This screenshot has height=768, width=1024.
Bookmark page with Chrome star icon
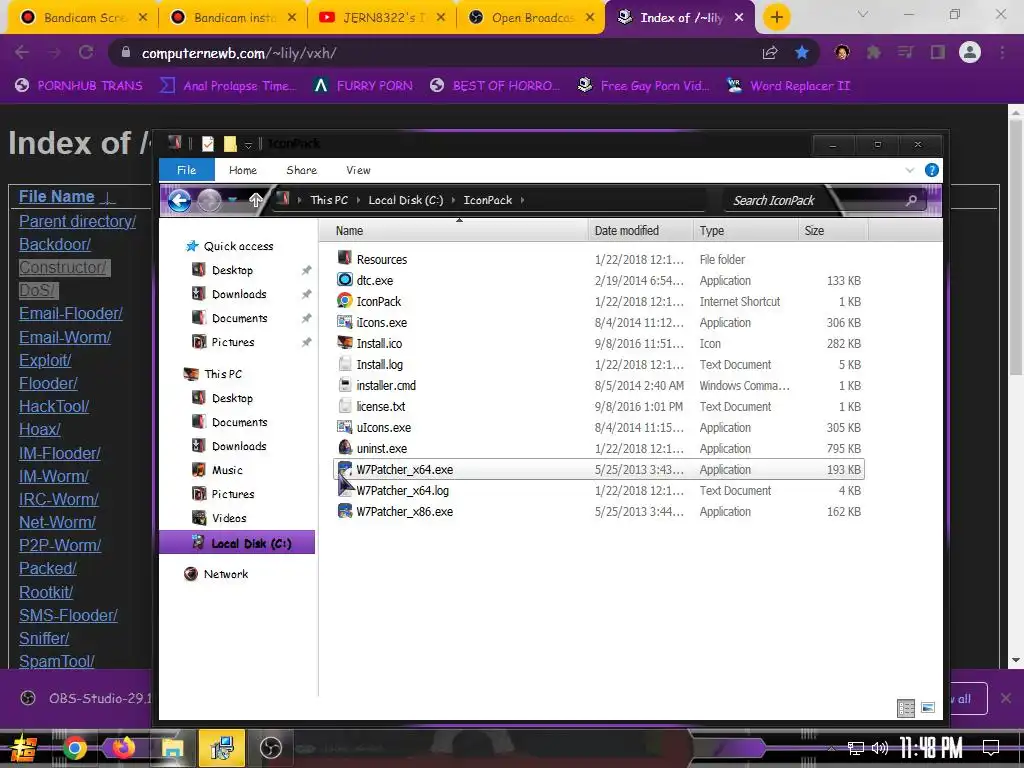pos(802,53)
